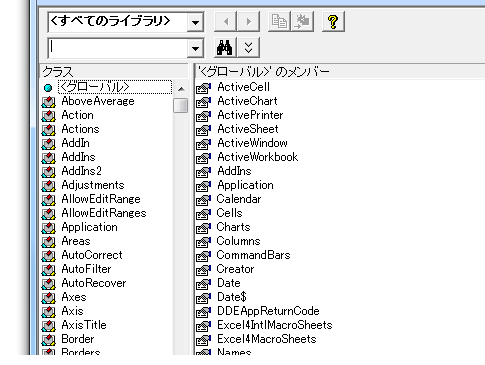Select the AutoCorrect class
This screenshot has width=485, height=365.
pos(92,255)
